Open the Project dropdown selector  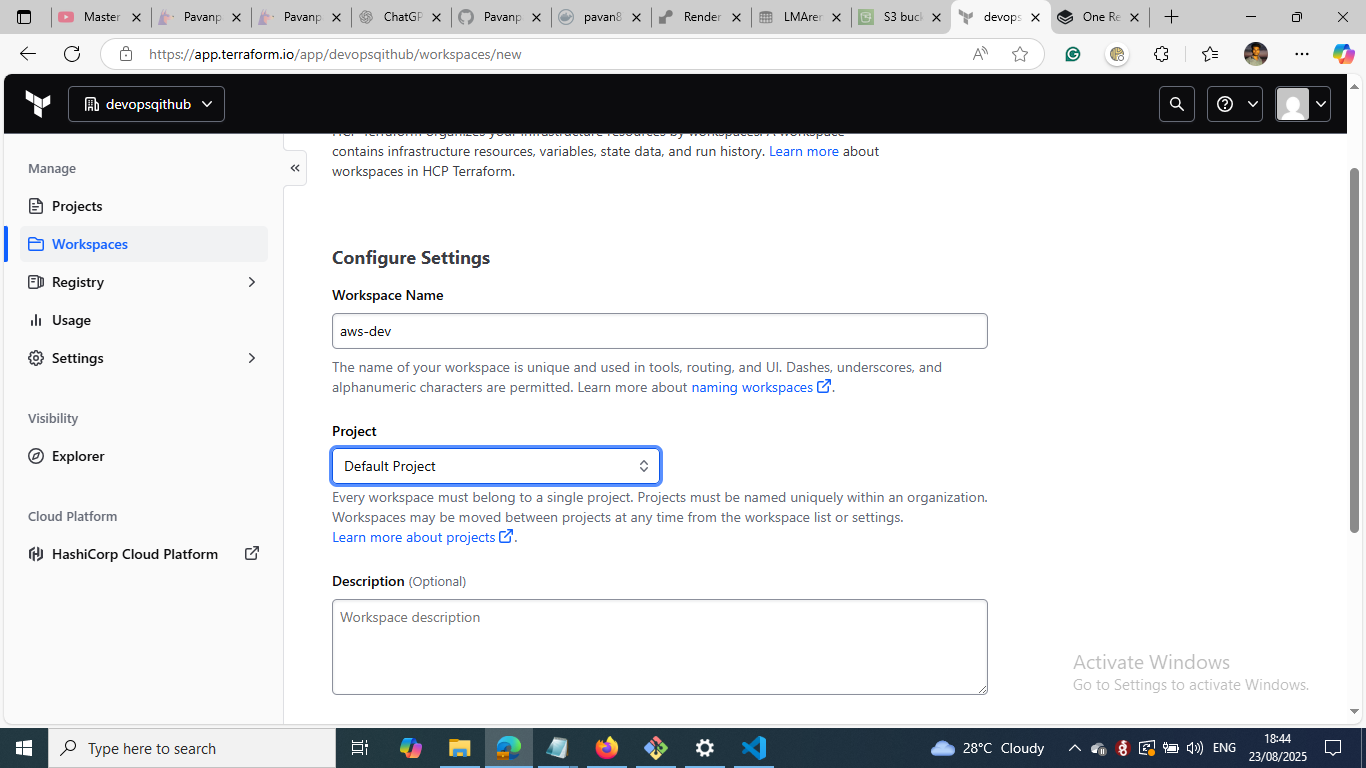pyautogui.click(x=496, y=466)
